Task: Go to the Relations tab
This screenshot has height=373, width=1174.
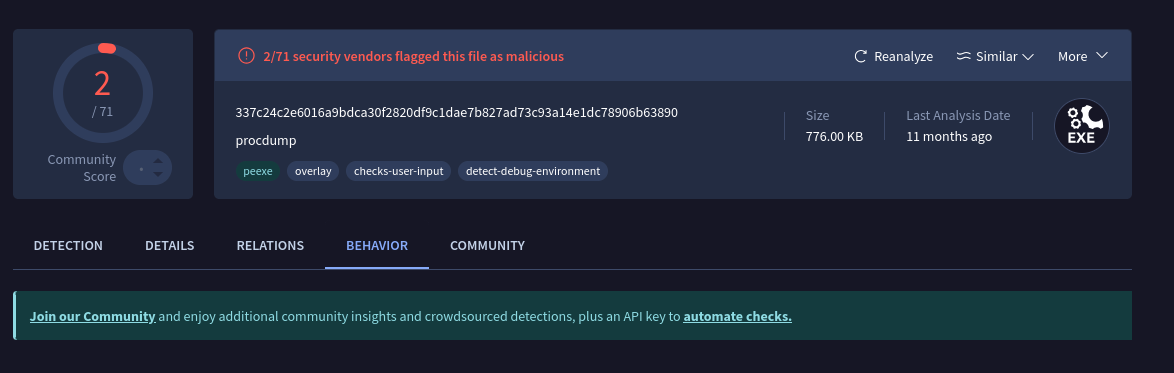Action: pos(270,246)
